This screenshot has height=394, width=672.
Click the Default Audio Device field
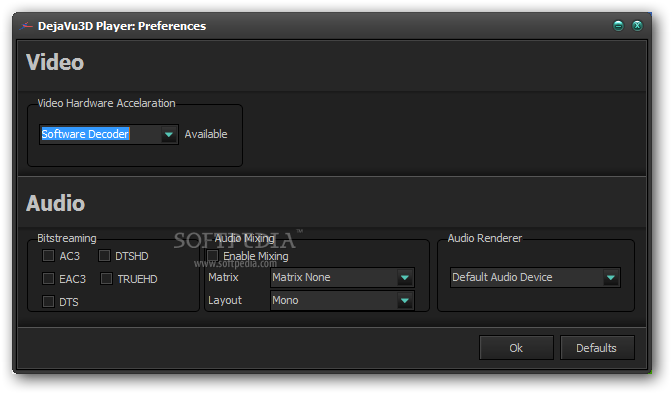535,278
